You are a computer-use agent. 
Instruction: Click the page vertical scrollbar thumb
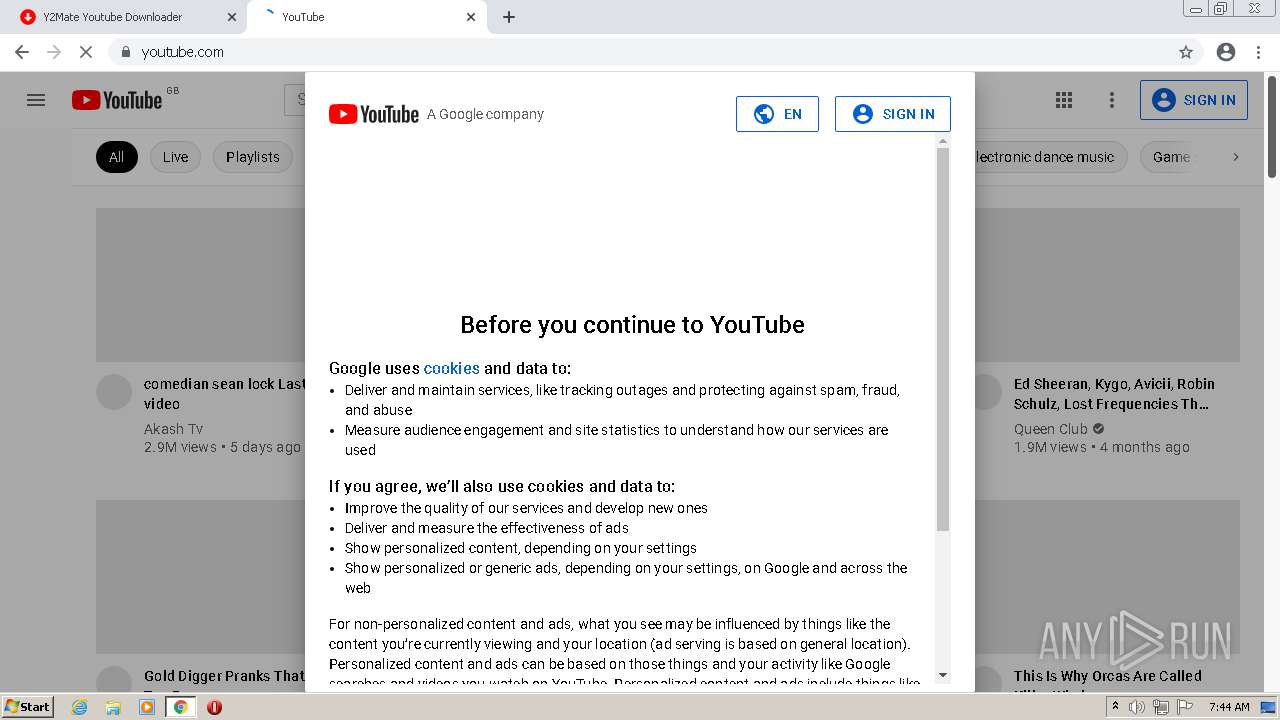[x=1272, y=127]
